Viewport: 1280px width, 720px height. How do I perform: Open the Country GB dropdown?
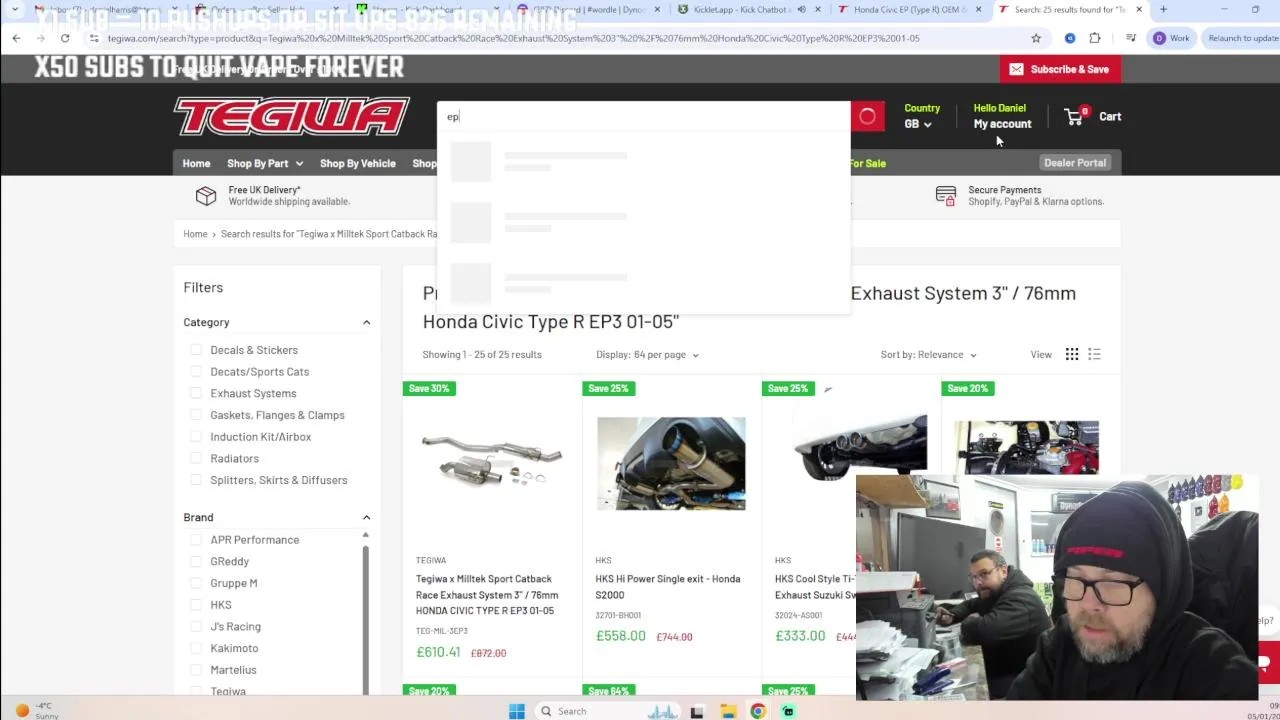918,124
